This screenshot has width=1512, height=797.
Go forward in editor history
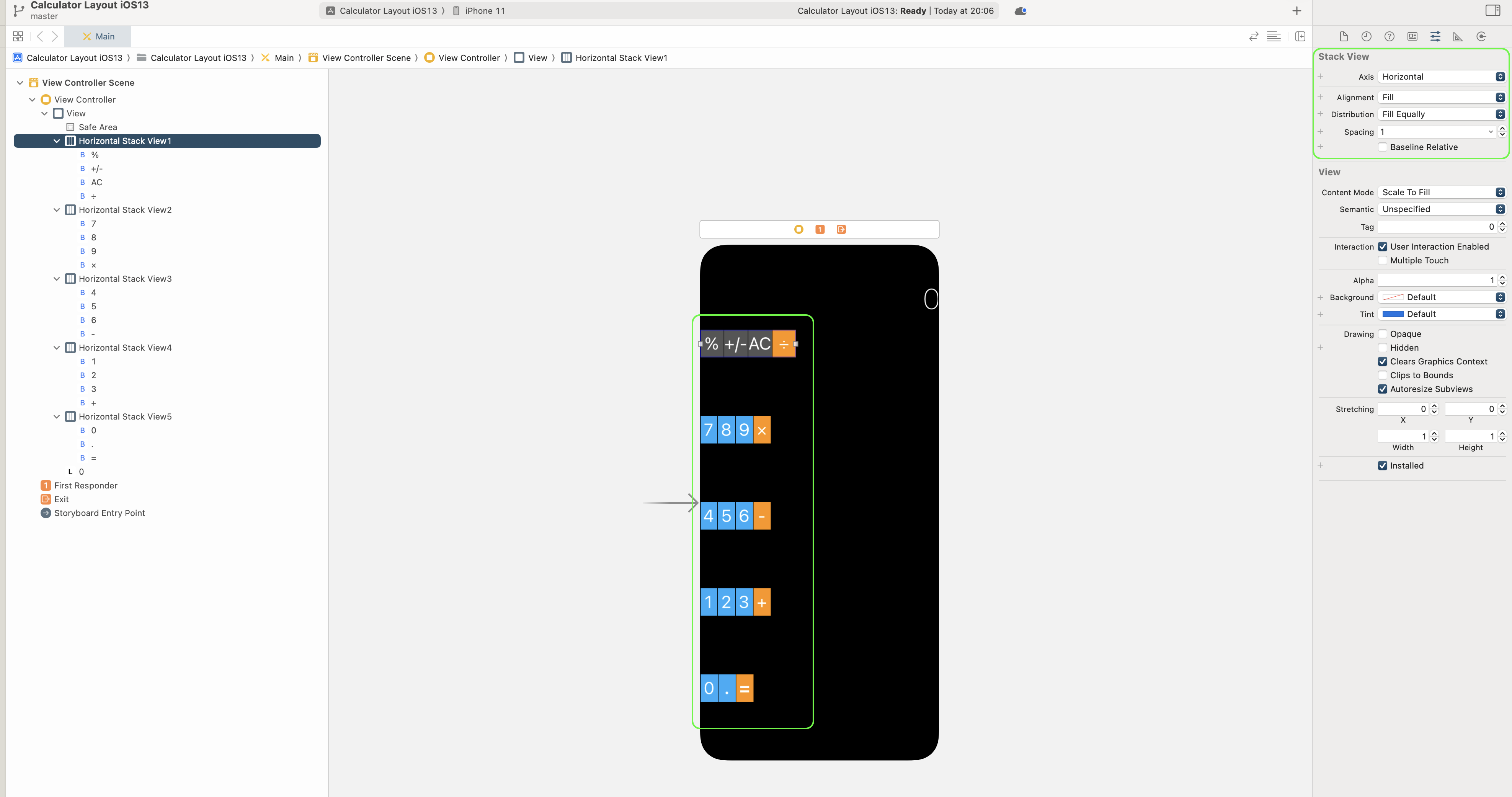tap(55, 36)
